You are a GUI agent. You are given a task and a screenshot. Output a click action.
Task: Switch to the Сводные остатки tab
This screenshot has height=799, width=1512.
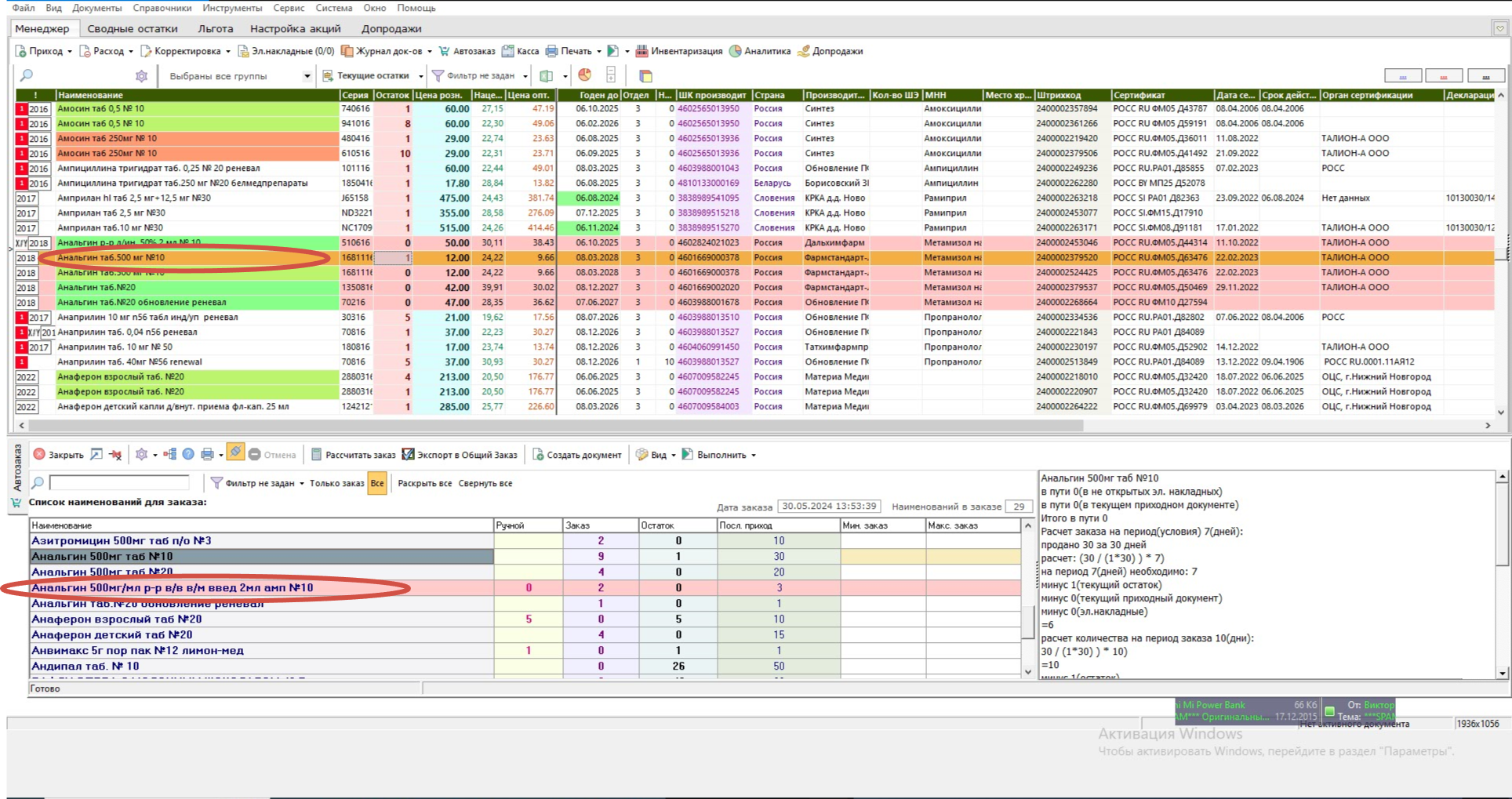click(x=133, y=28)
